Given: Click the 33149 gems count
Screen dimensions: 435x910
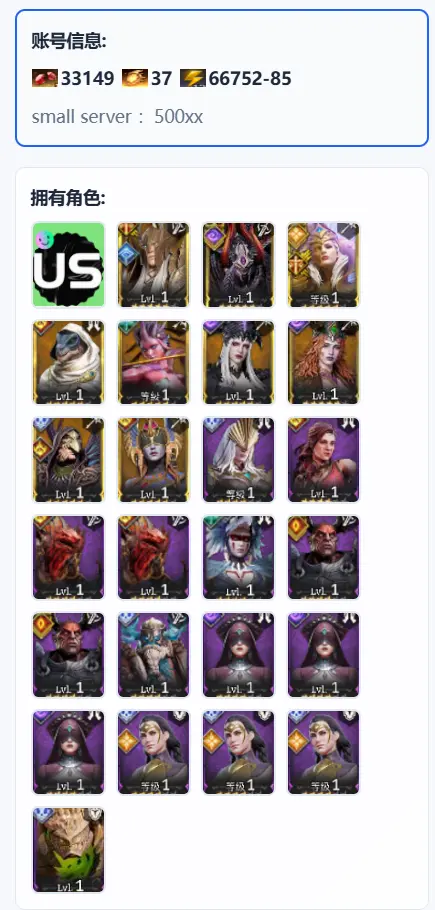Looking at the screenshot, I should pos(88,78).
